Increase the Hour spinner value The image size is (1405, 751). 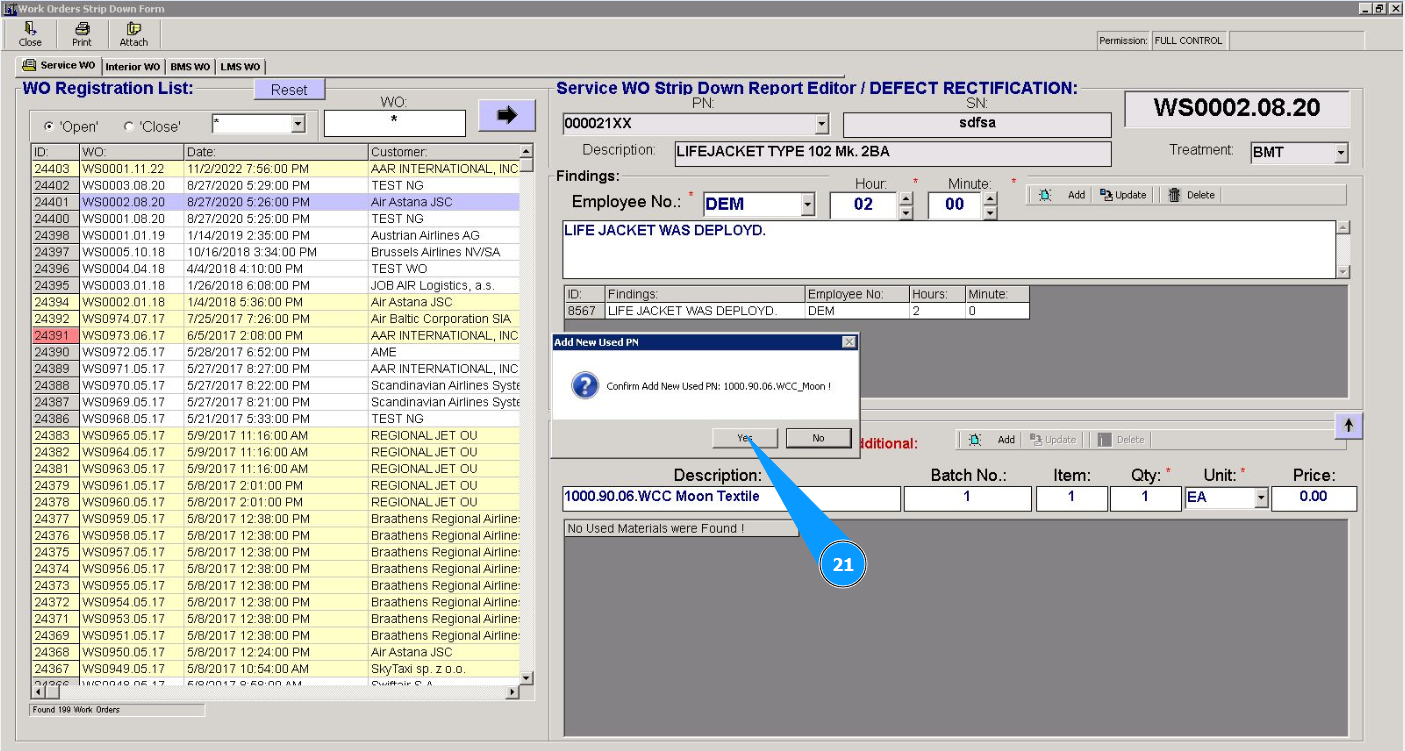point(906,198)
